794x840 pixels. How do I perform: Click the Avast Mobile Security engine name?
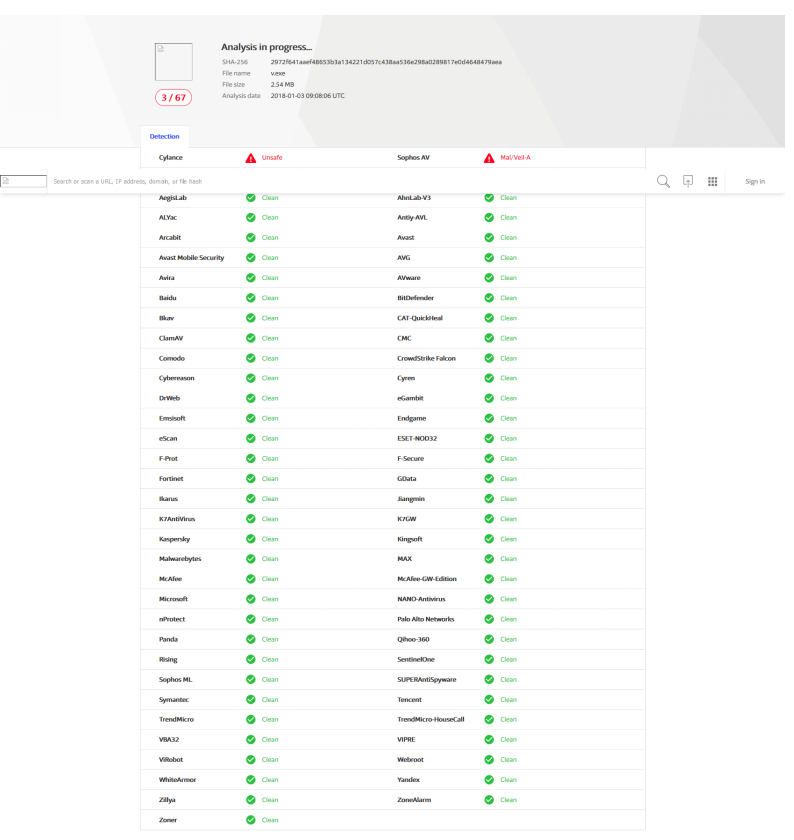193,260
